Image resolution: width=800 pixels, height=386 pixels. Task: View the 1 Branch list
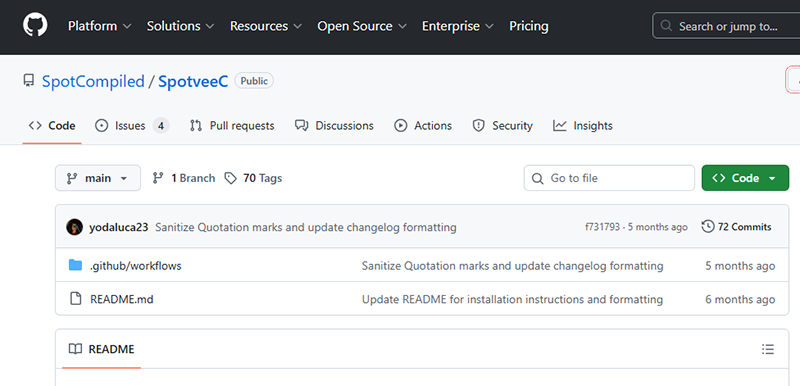pos(184,178)
